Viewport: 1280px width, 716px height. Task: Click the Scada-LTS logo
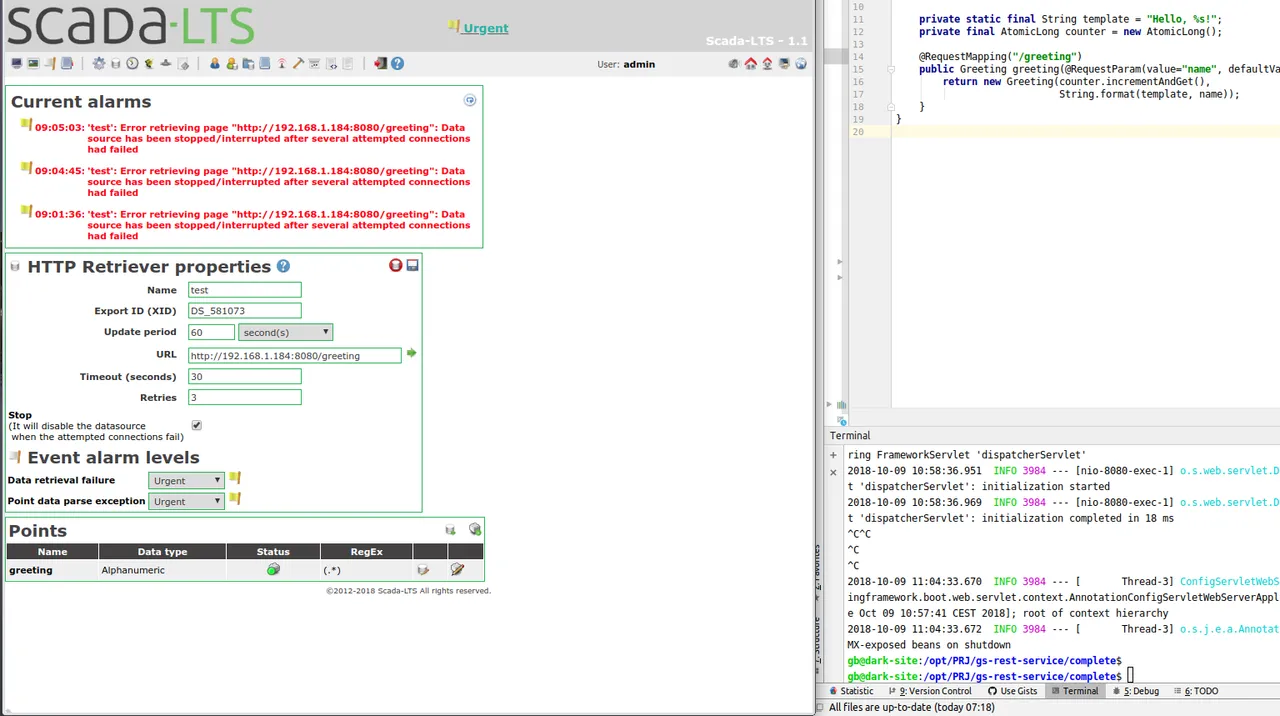(x=131, y=24)
